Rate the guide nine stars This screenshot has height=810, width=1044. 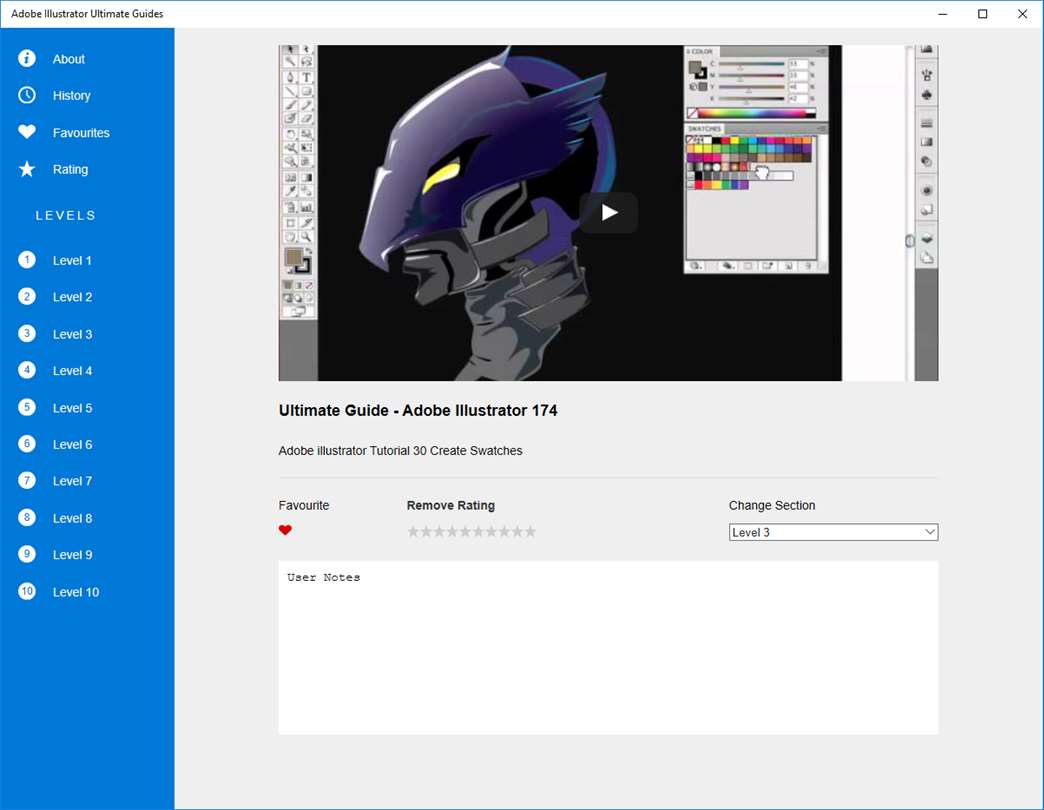[517, 531]
